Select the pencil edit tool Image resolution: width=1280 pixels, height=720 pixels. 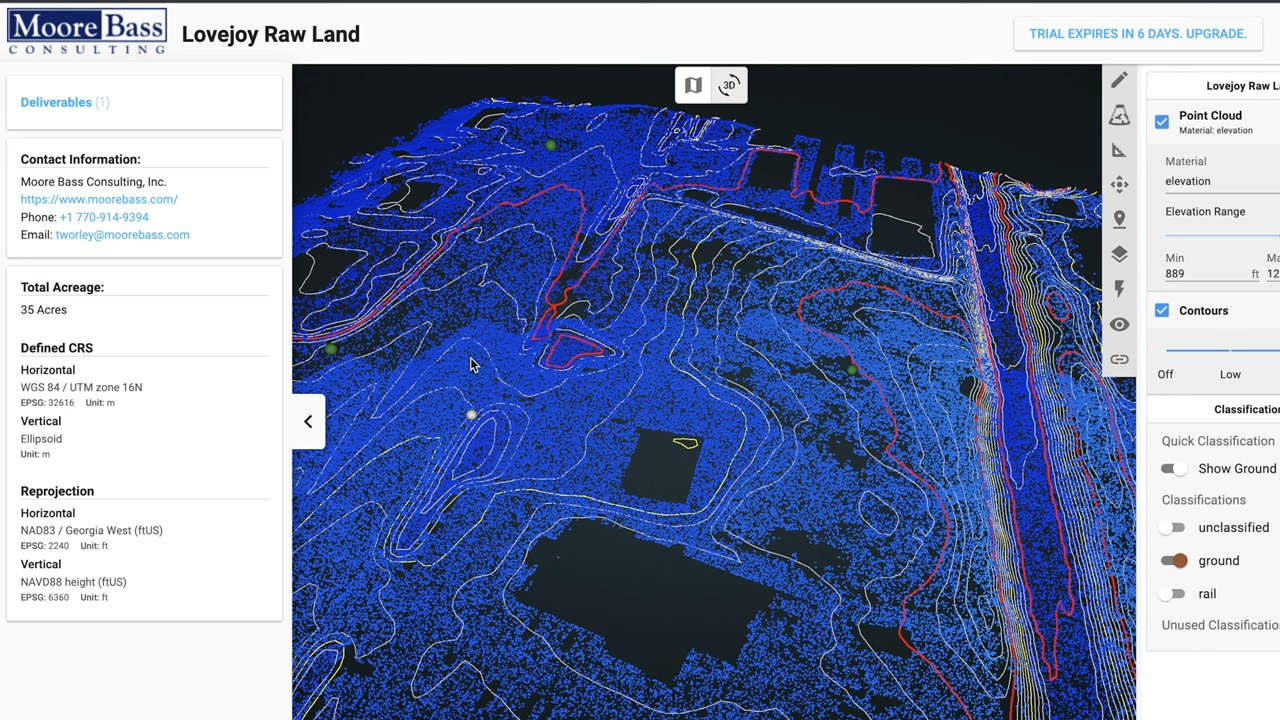tap(1119, 80)
